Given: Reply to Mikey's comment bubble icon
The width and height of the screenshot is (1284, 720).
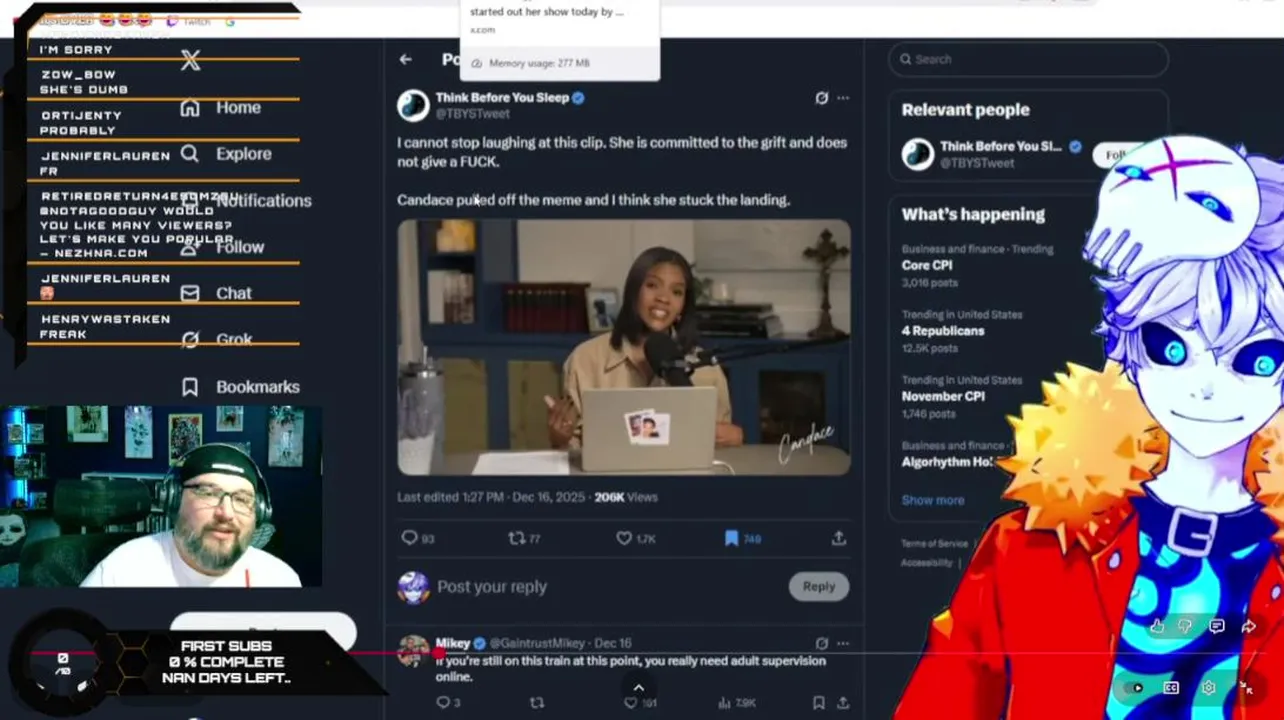Looking at the screenshot, I should [443, 703].
